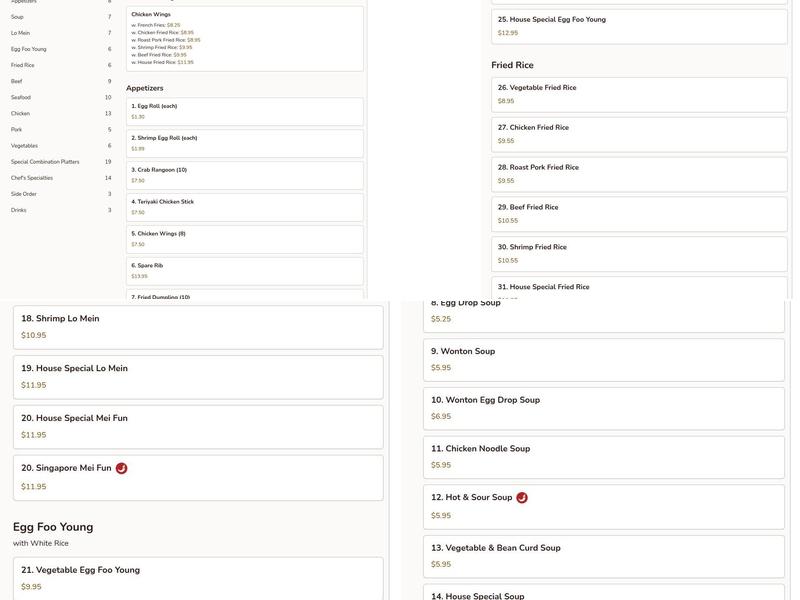Image resolution: width=800 pixels, height=600 pixels.
Task: Select the Crab Rangoon (10) appetizer
Action: 244,175
